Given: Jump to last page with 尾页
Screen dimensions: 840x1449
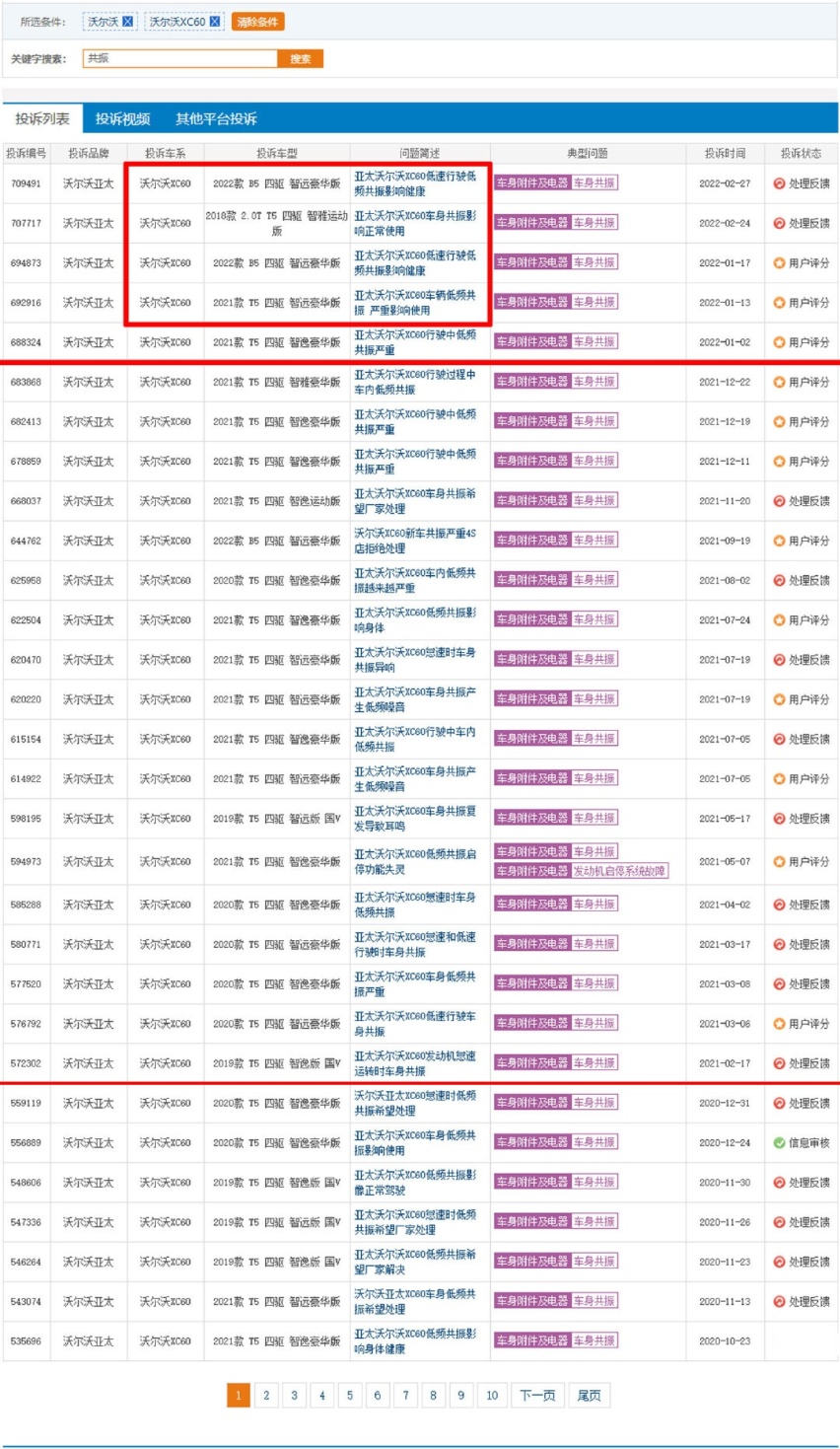Looking at the screenshot, I should point(589,1395).
